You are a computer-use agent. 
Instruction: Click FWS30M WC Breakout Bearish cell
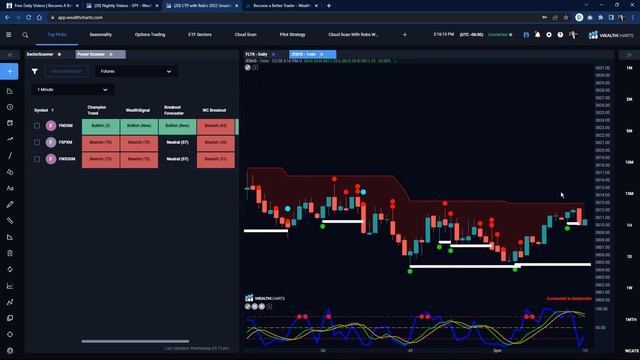[x=216, y=160]
